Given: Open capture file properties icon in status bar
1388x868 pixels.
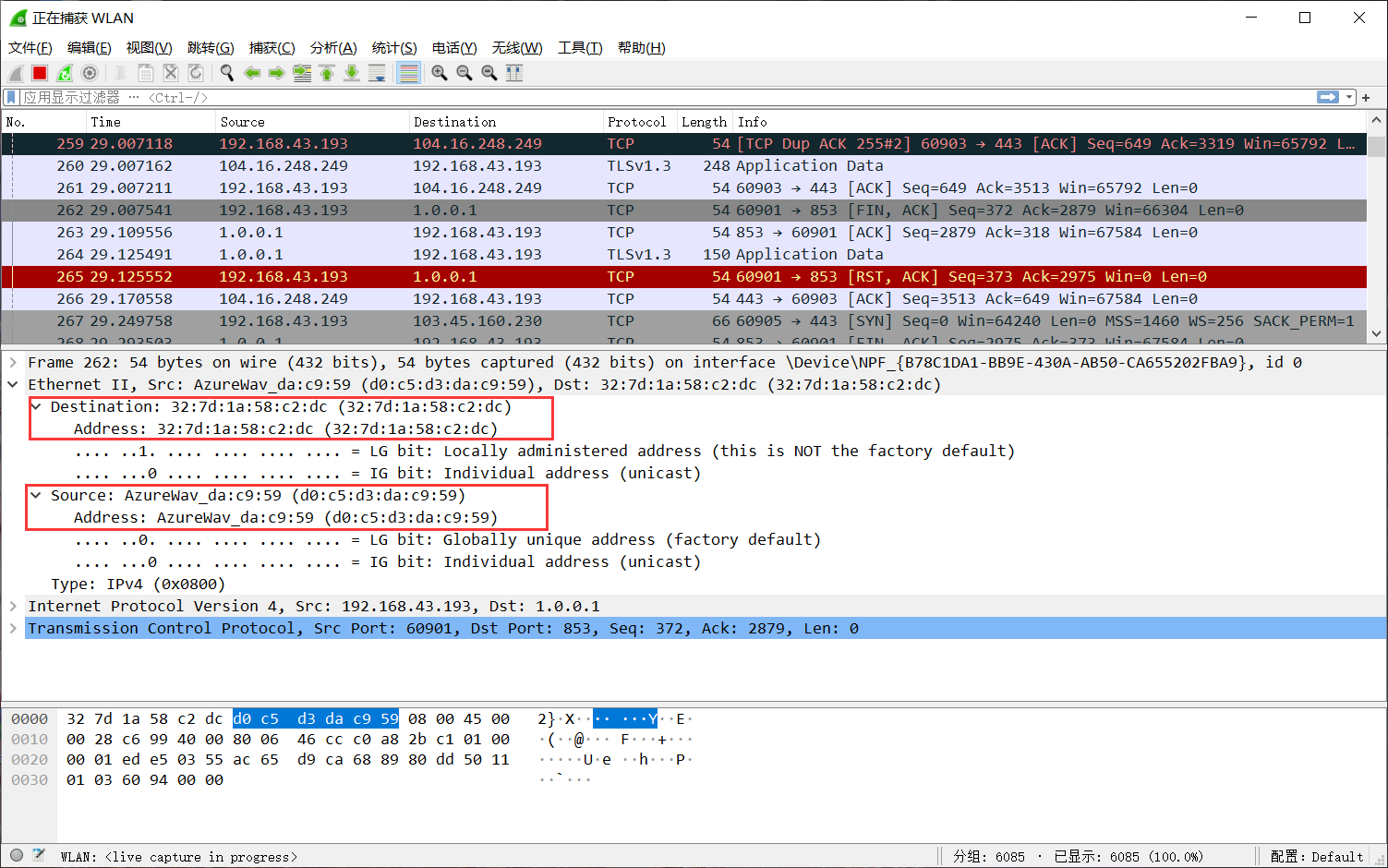Looking at the screenshot, I should [x=39, y=855].
